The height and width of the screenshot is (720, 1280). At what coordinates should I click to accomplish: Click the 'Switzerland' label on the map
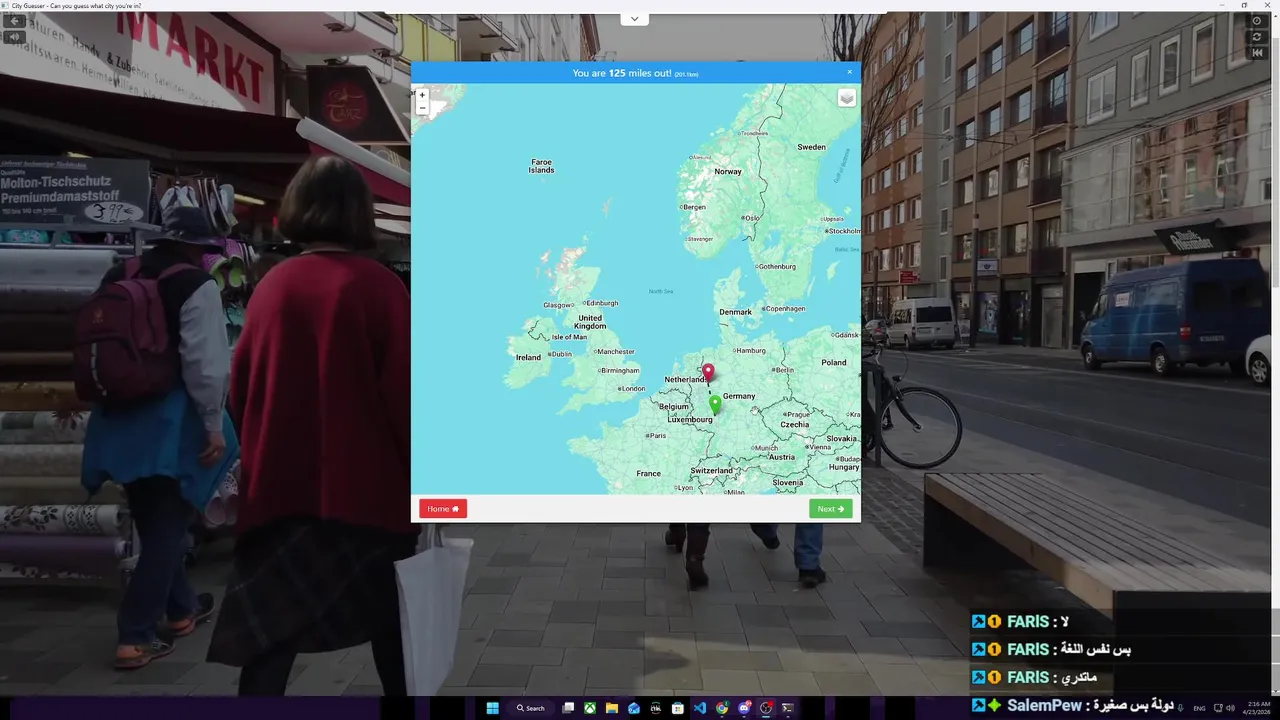pos(712,470)
